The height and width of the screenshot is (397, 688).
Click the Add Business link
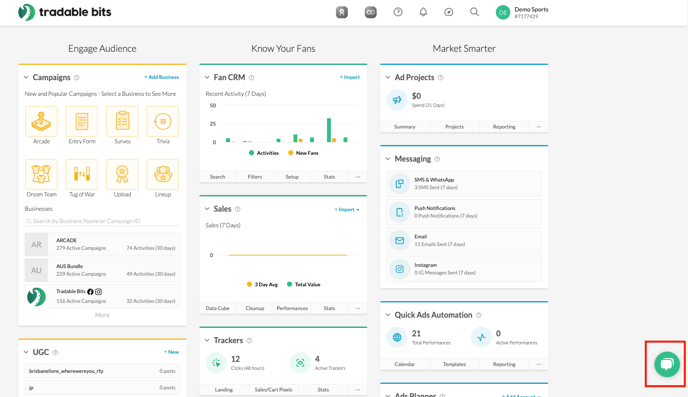coord(161,77)
